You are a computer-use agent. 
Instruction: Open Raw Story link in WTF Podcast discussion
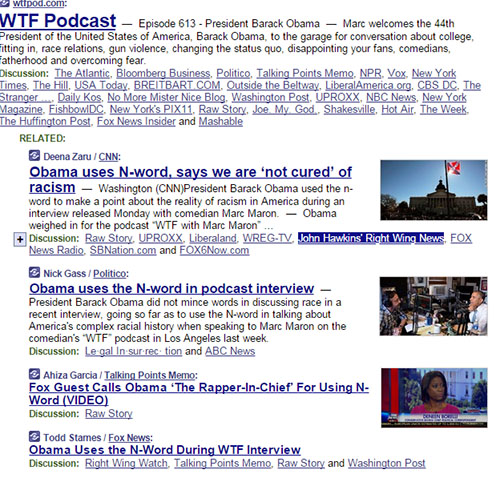222,109
